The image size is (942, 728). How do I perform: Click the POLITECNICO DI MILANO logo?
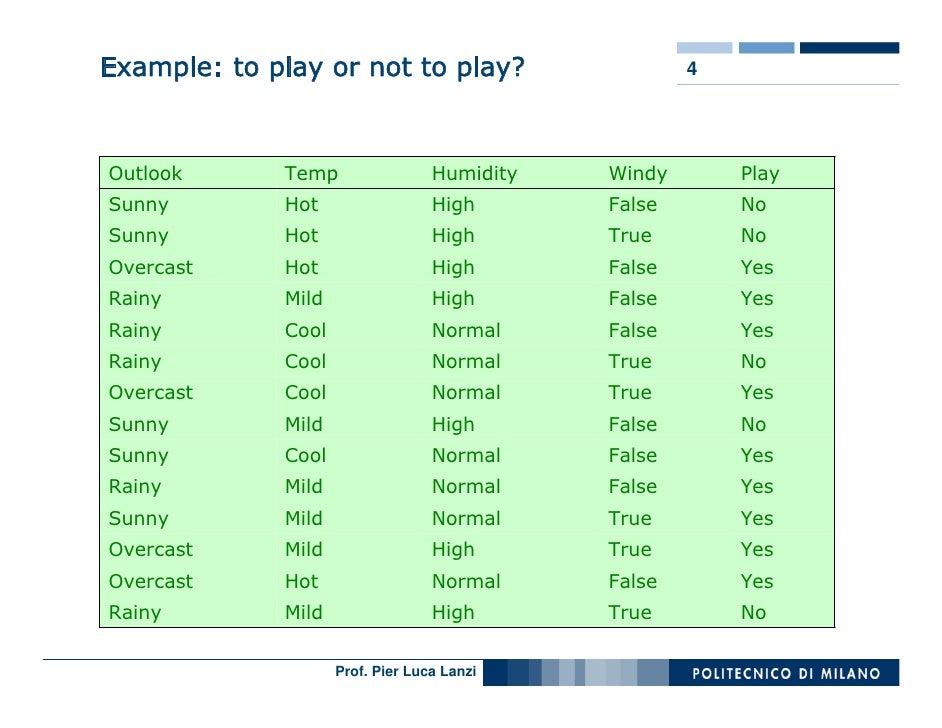(x=787, y=673)
